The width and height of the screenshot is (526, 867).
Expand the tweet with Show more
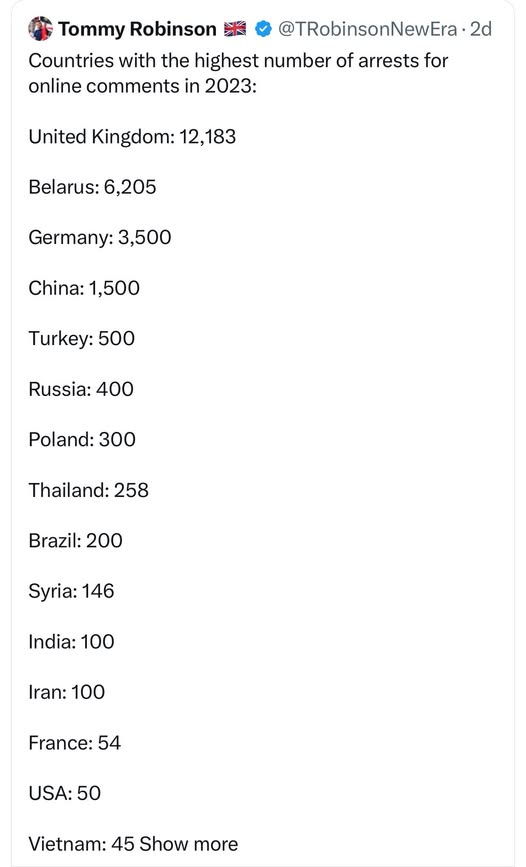189,844
